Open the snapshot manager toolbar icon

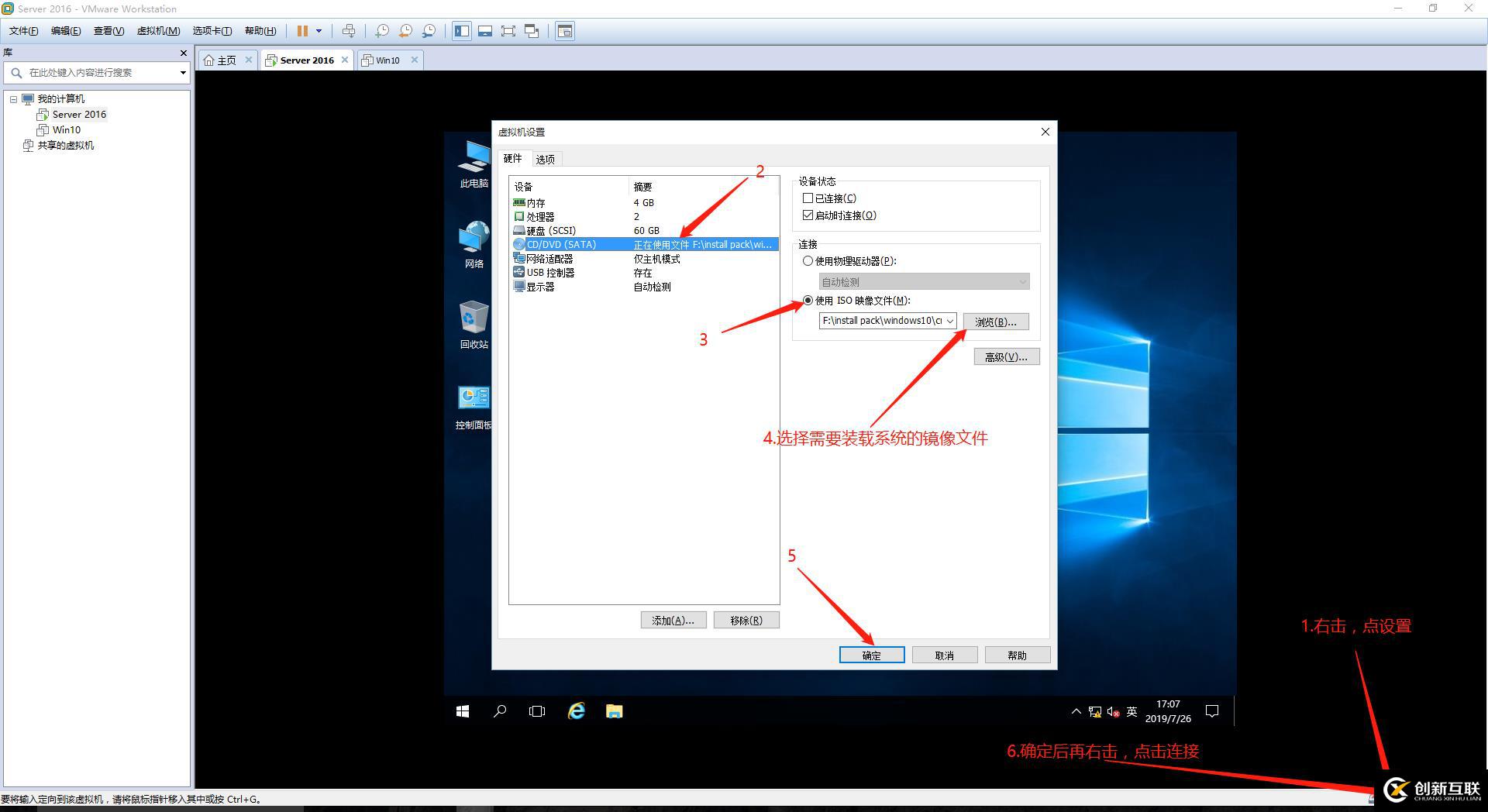[429, 31]
